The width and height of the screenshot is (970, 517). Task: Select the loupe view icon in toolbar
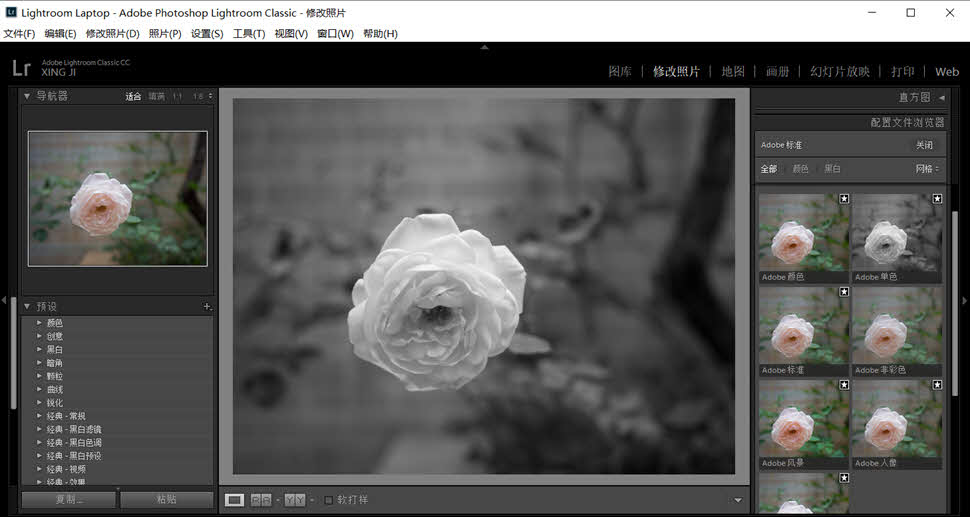click(234, 500)
